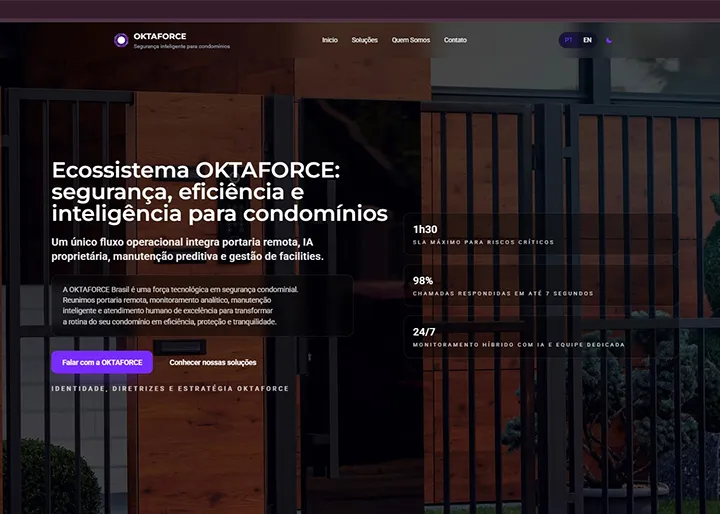Open the Contato menu item
This screenshot has width=720, height=514.
point(455,40)
